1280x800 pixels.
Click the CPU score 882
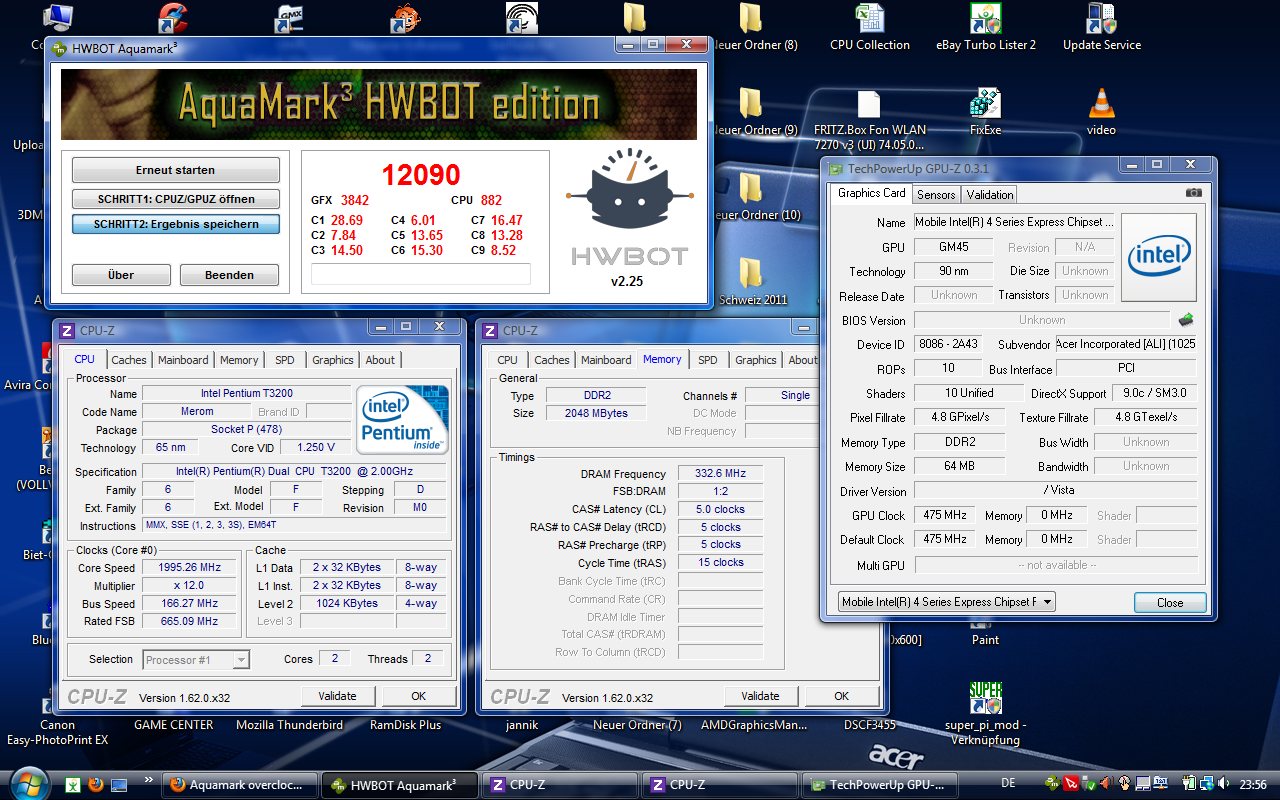tap(491, 200)
